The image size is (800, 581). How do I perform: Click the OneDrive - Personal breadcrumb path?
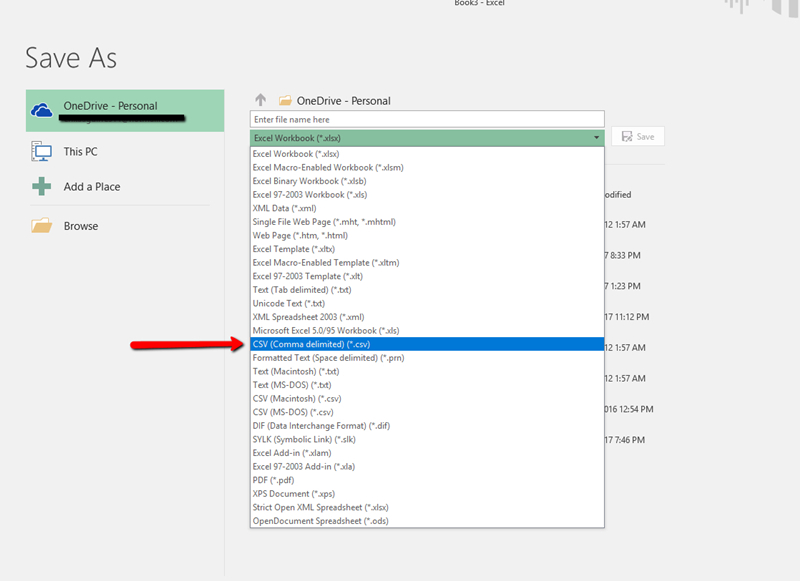pos(343,100)
